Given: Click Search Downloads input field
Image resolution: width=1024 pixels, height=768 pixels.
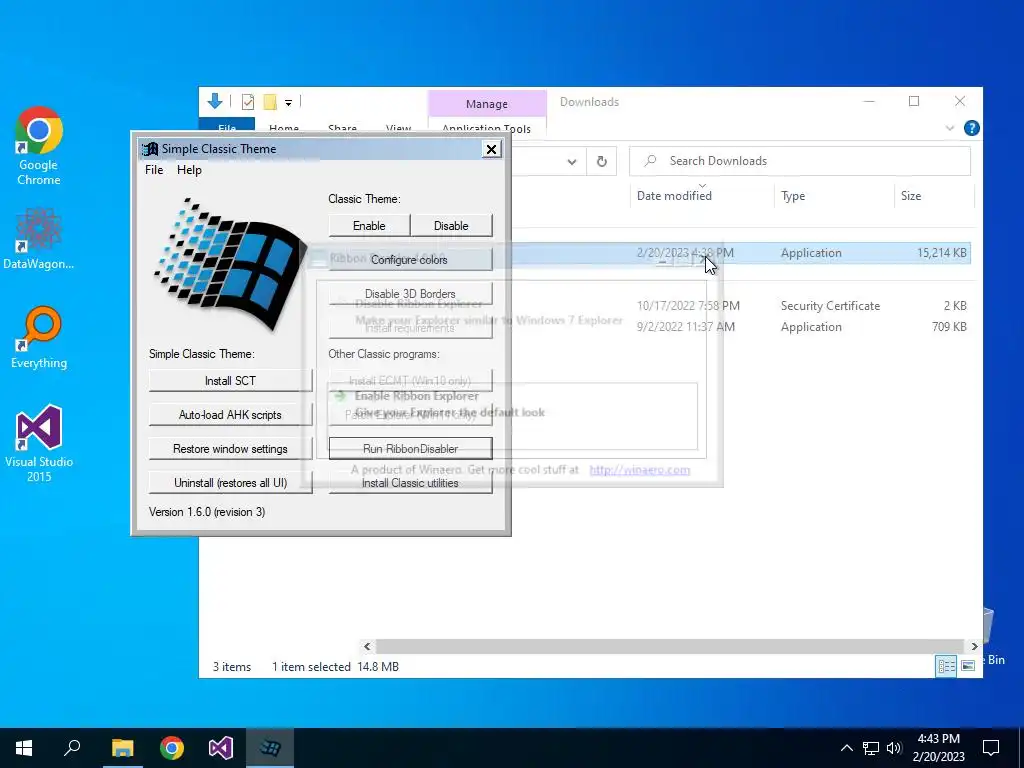Looking at the screenshot, I should [799, 161].
